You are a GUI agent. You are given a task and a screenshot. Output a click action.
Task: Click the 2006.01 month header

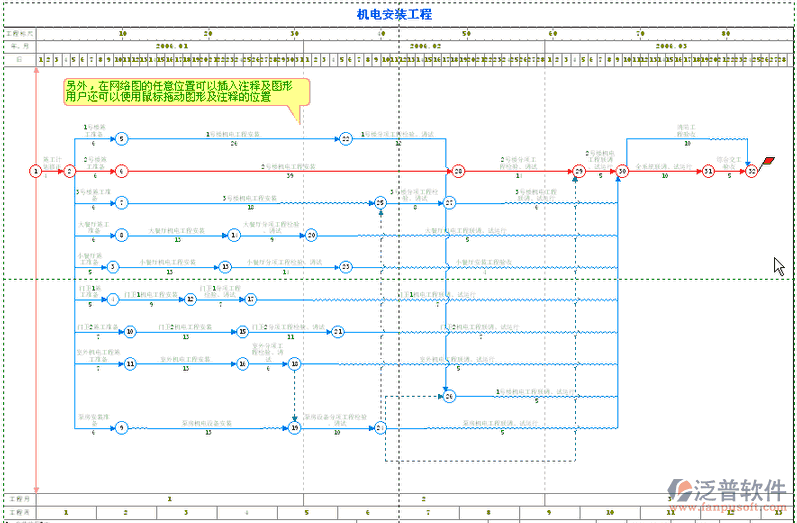(172, 46)
